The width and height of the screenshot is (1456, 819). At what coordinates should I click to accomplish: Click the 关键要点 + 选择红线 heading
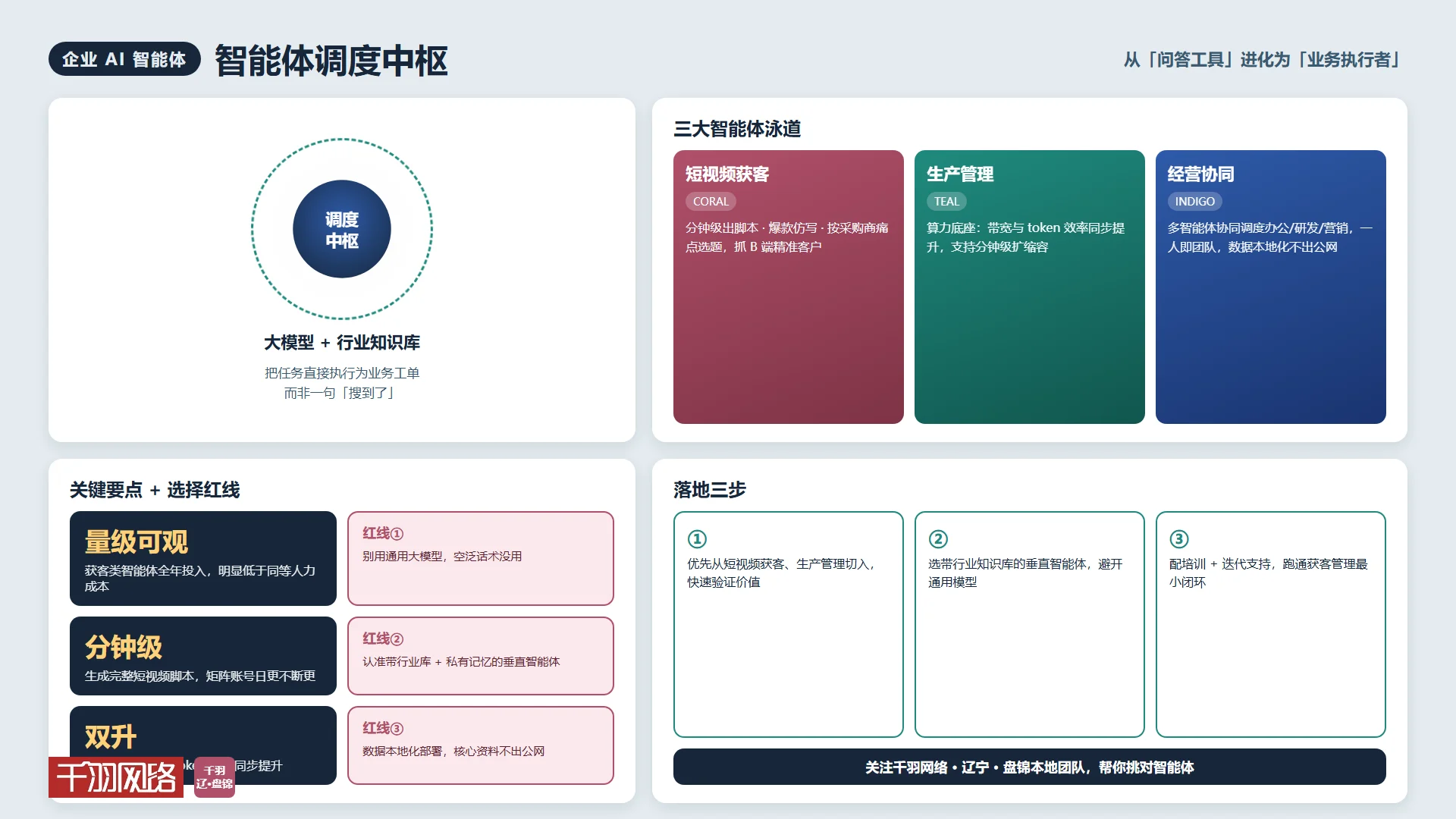(155, 490)
